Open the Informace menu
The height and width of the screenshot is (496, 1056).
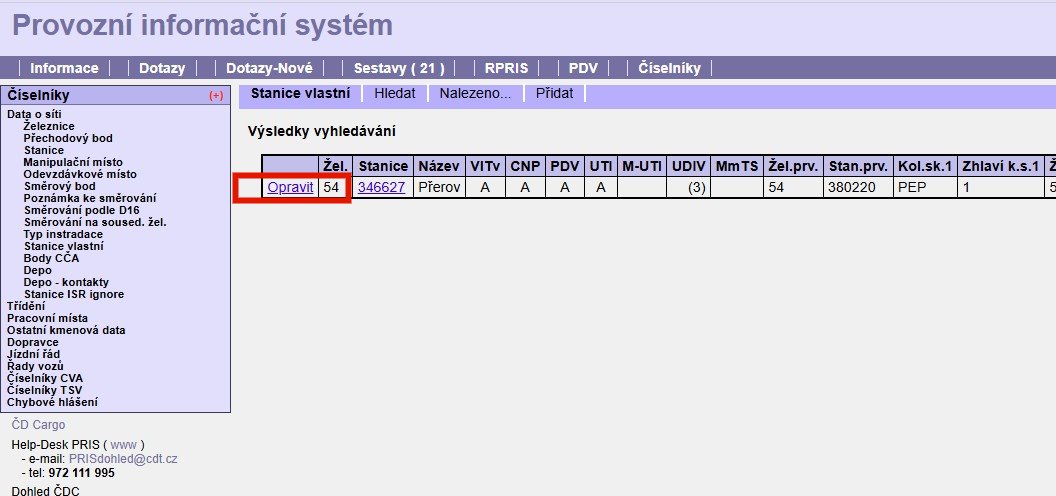coord(64,68)
